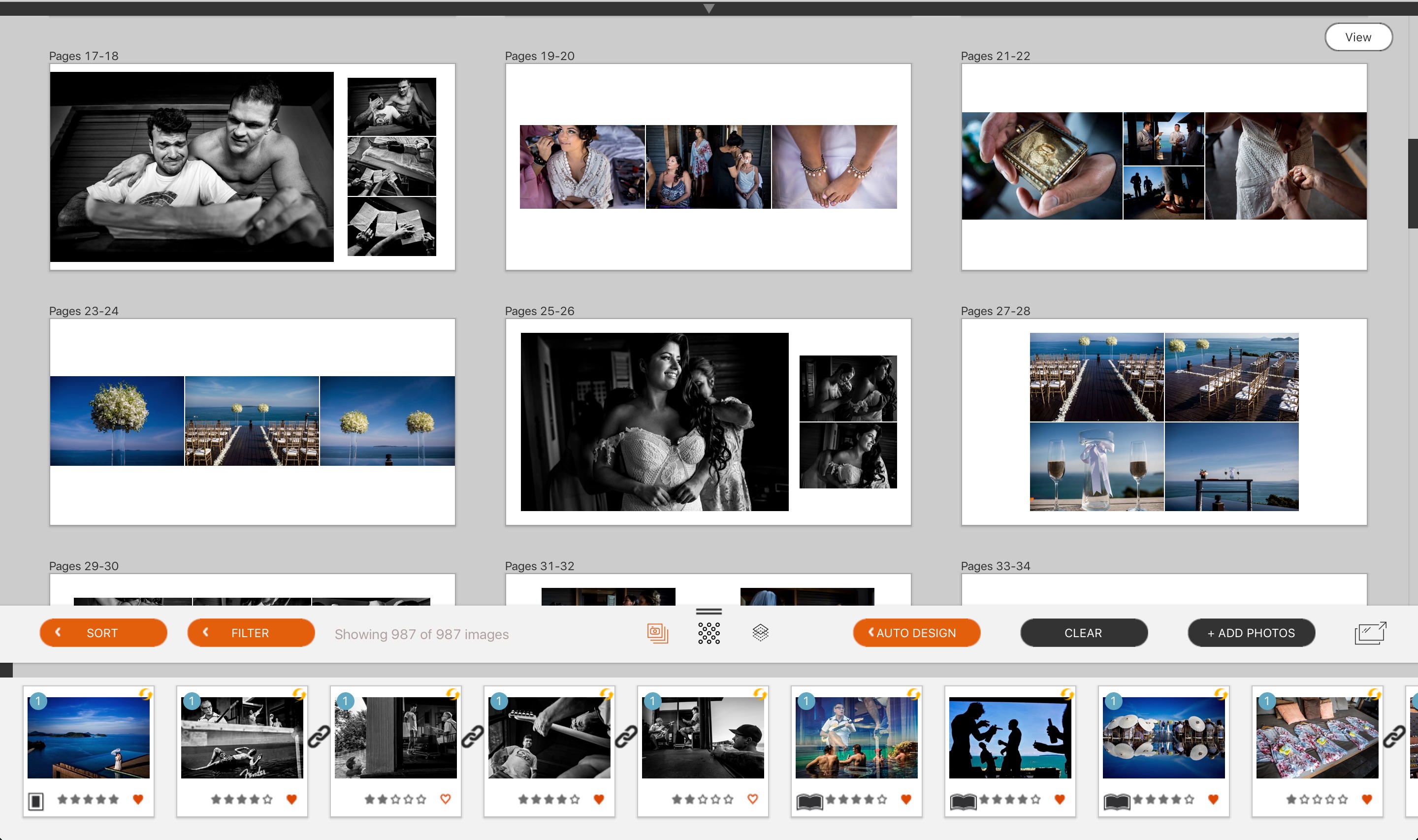This screenshot has height=840, width=1418.
Task: Click the filmstrip horizontal scrollbar thumb
Action: [6, 670]
